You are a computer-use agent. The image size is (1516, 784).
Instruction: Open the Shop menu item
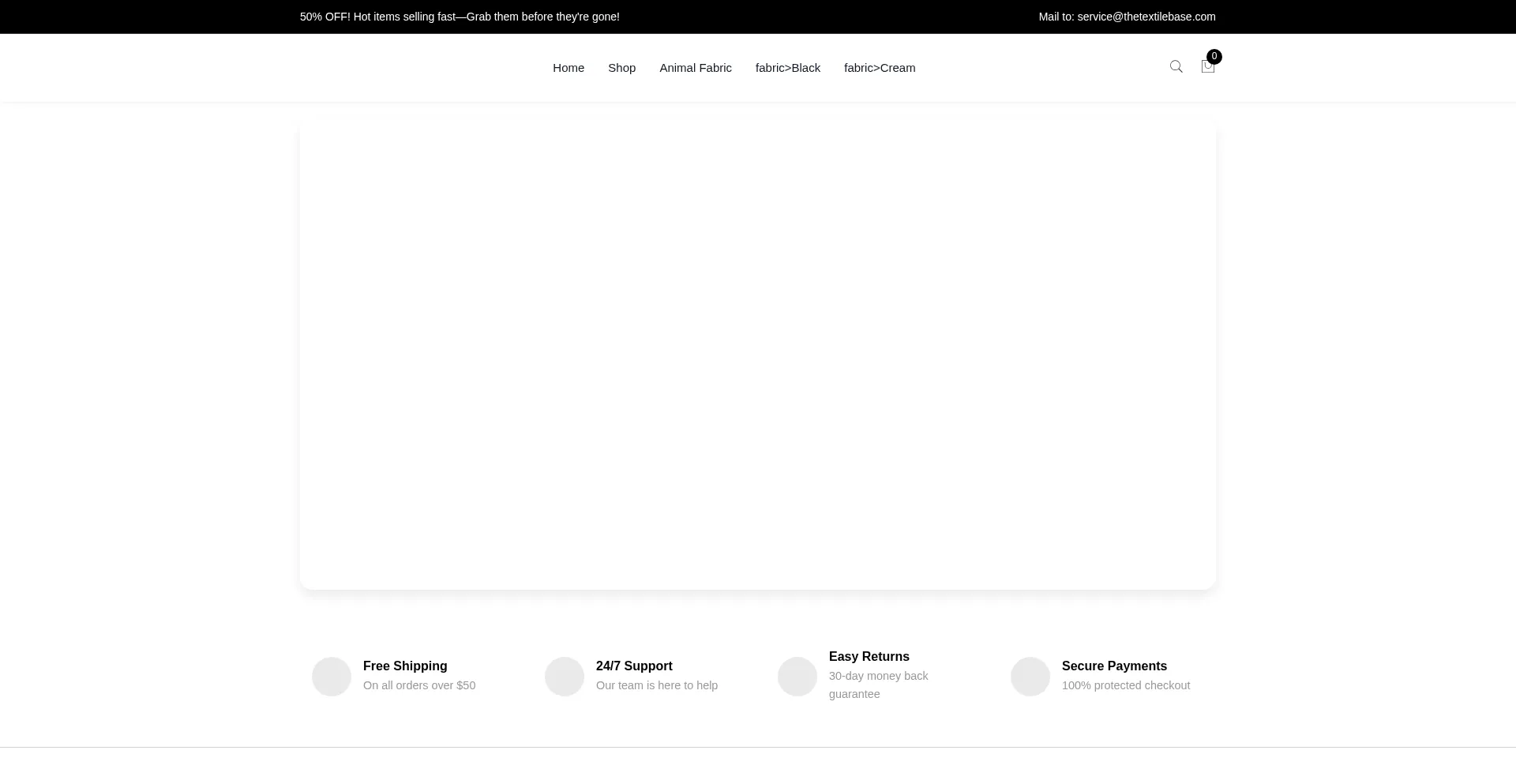[621, 68]
